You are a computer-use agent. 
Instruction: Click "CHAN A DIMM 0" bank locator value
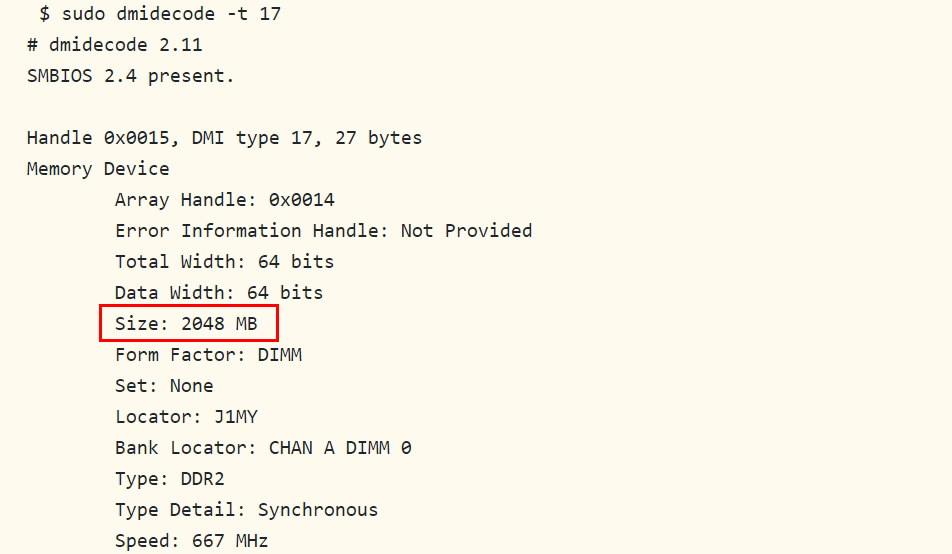[x=340, y=448]
